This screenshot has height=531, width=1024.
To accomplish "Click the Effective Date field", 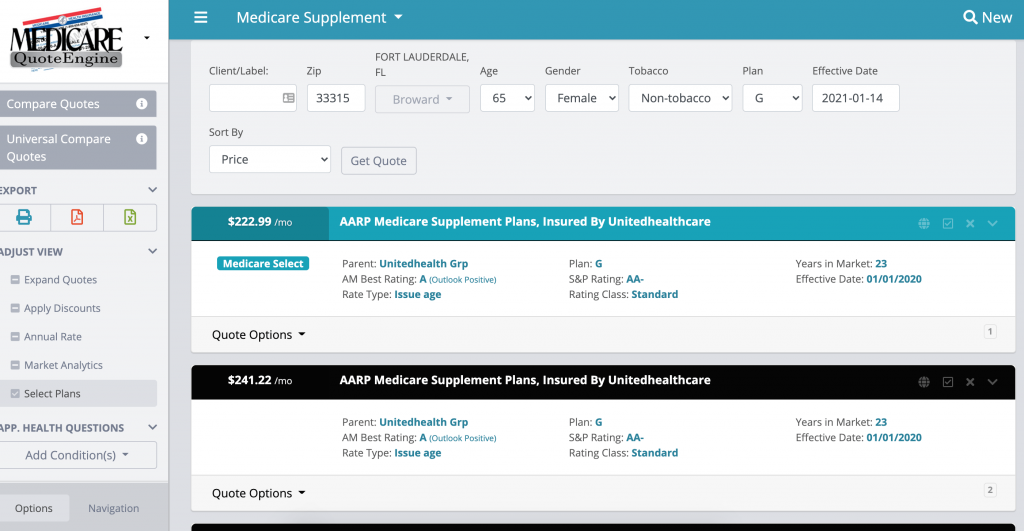I will (856, 98).
